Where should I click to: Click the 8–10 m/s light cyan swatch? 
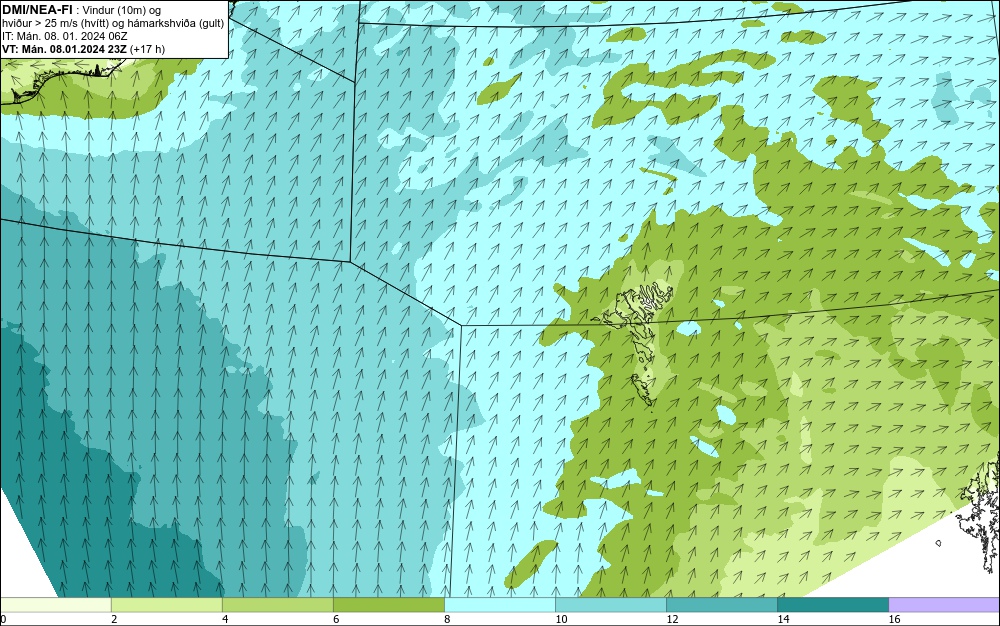coord(499,604)
